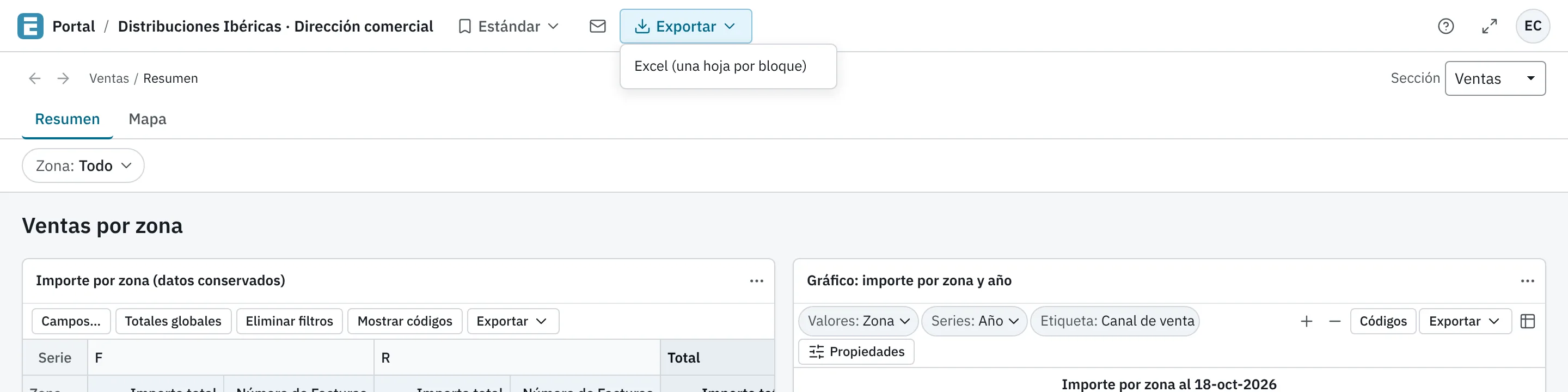Click the Ventas por zona heading

[x=102, y=226]
